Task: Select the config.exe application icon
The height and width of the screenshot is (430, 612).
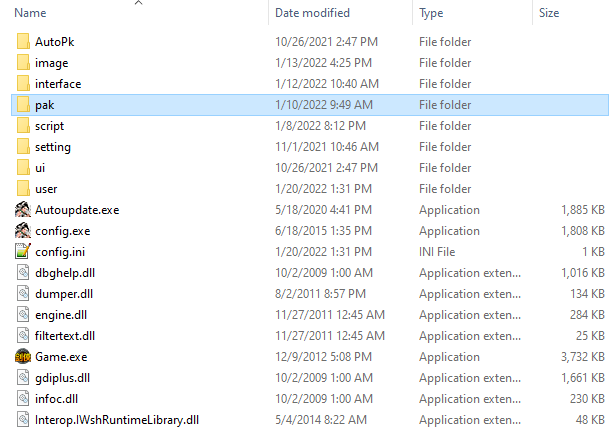Action: [x=24, y=231]
